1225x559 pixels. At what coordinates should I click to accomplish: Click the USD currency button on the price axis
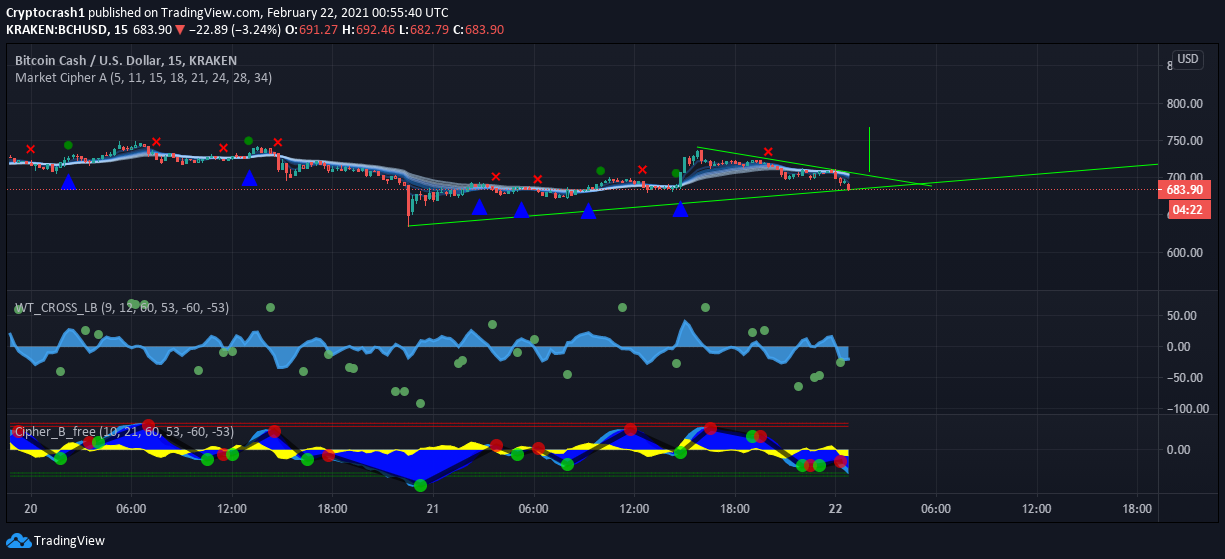(1187, 59)
